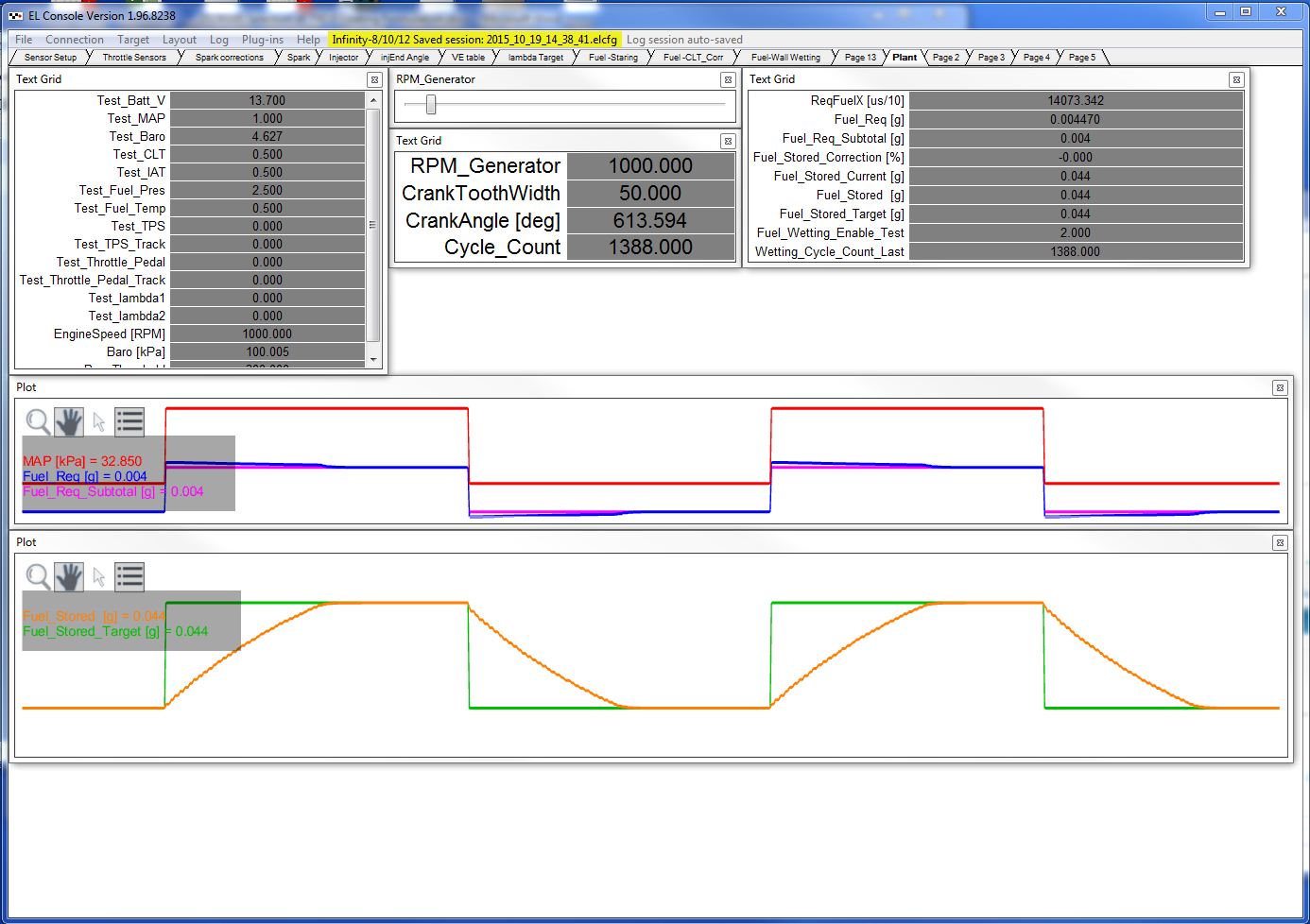Select the Test_Batt_V value field
The height and width of the screenshot is (924, 1310).
267,100
